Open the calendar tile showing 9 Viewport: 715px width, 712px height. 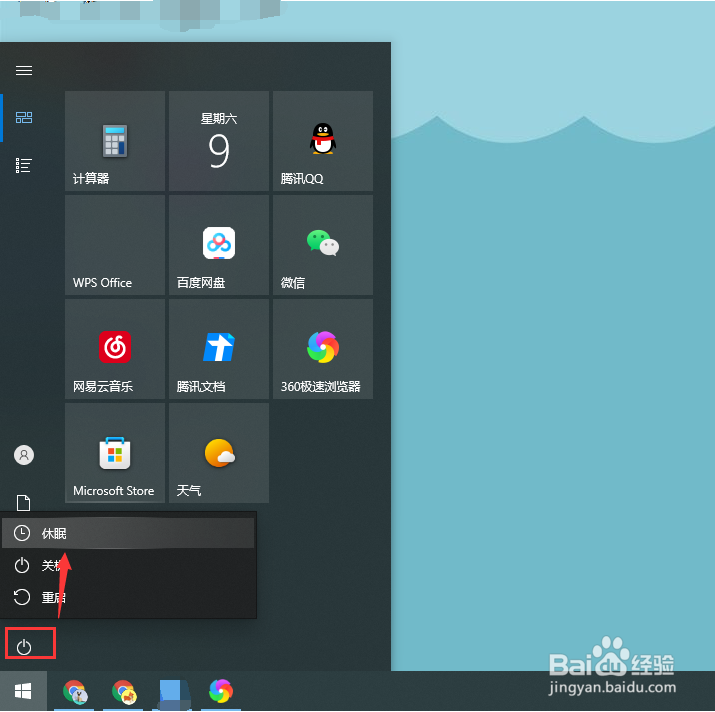(219, 141)
